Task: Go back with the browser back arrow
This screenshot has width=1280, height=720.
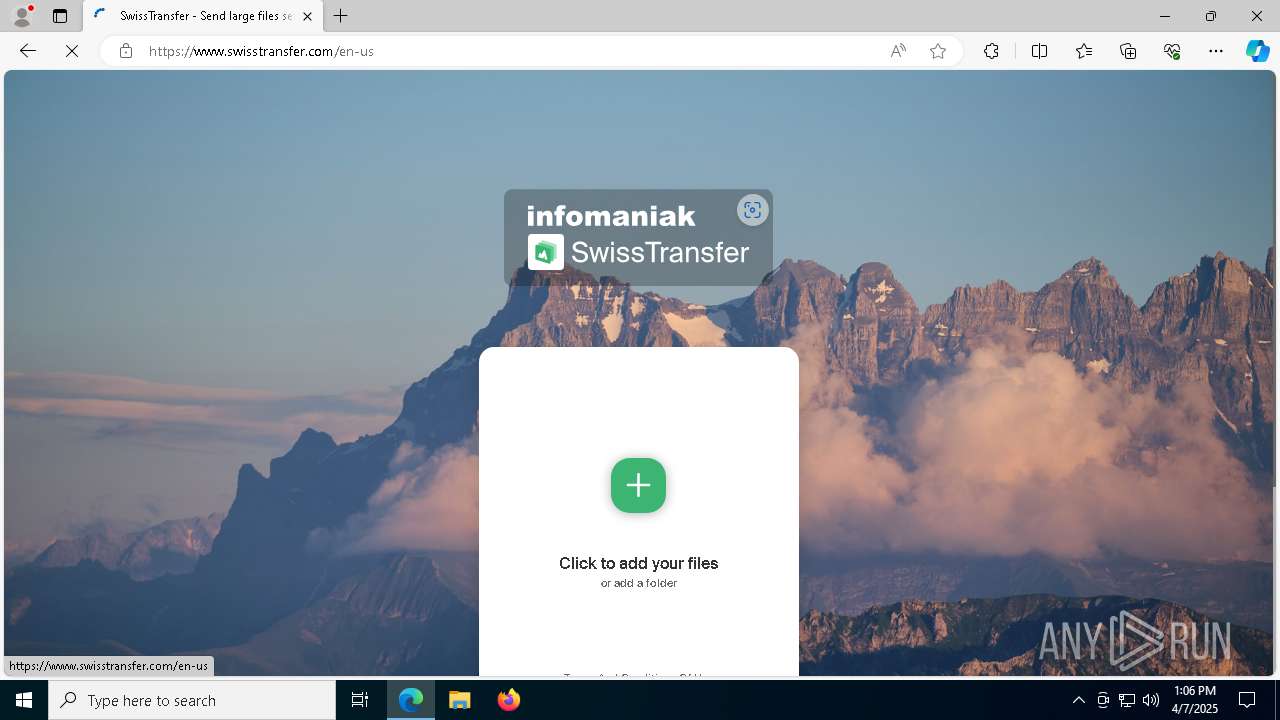Action: [28, 50]
